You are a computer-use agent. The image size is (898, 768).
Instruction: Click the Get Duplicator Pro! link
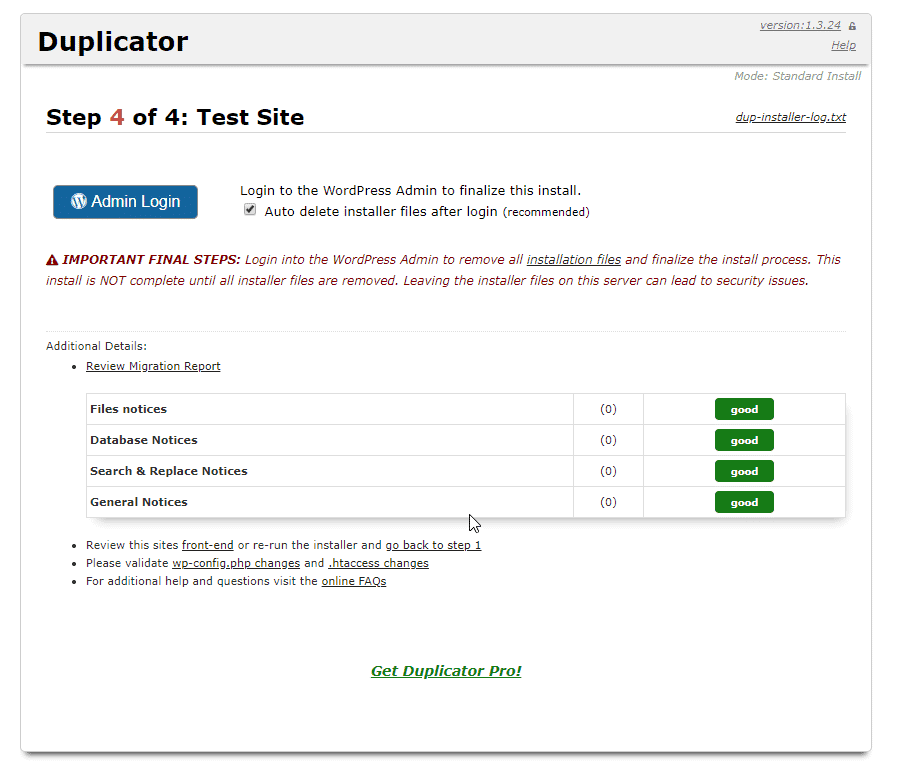point(446,671)
